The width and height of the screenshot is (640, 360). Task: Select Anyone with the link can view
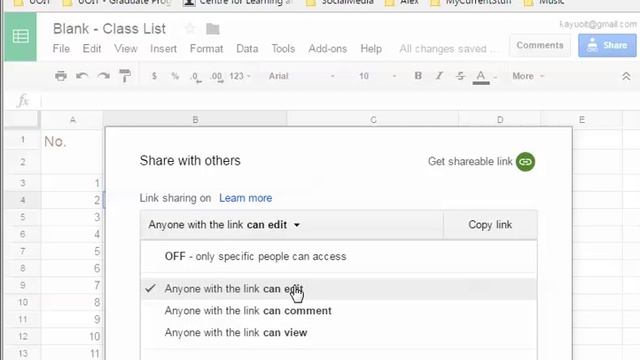point(339,333)
